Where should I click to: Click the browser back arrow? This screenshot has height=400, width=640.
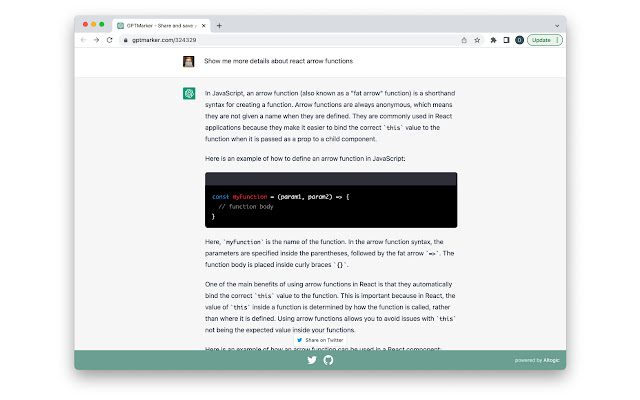(83, 40)
